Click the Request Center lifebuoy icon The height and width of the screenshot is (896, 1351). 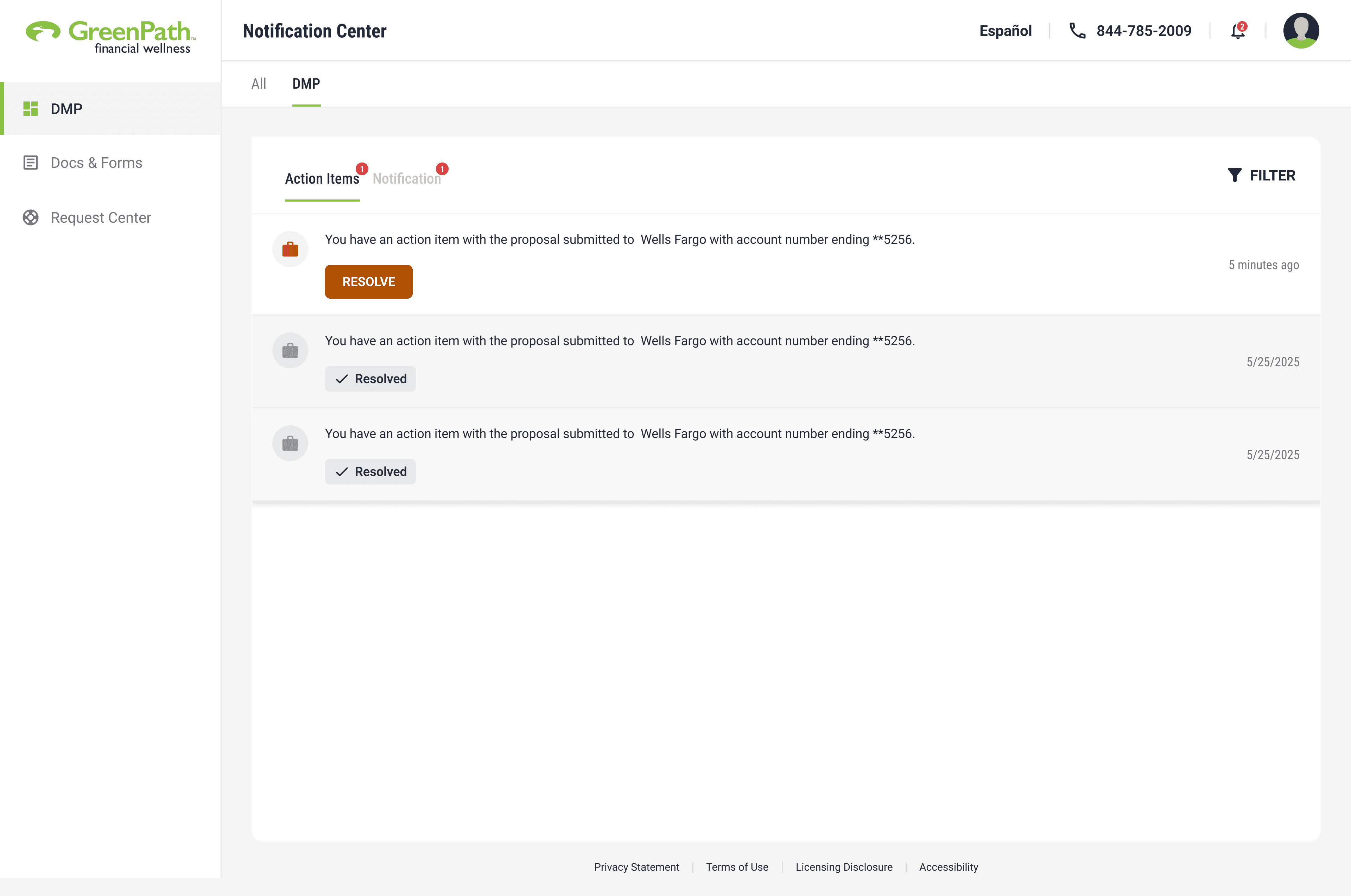tap(30, 218)
